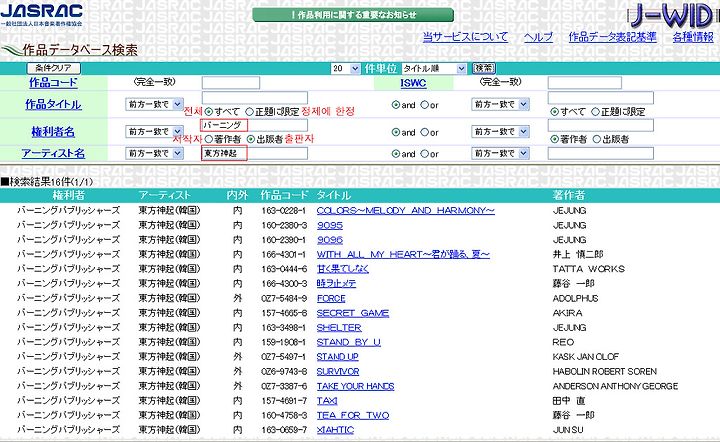Open the 作品コード label link

[x=53, y=83]
